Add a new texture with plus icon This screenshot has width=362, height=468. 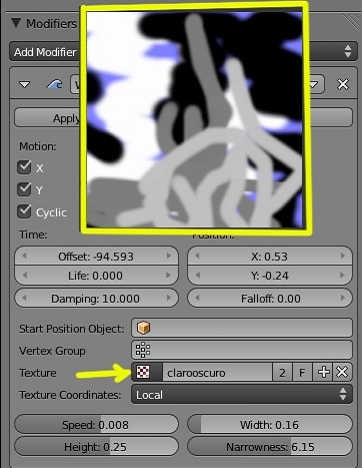(x=323, y=372)
